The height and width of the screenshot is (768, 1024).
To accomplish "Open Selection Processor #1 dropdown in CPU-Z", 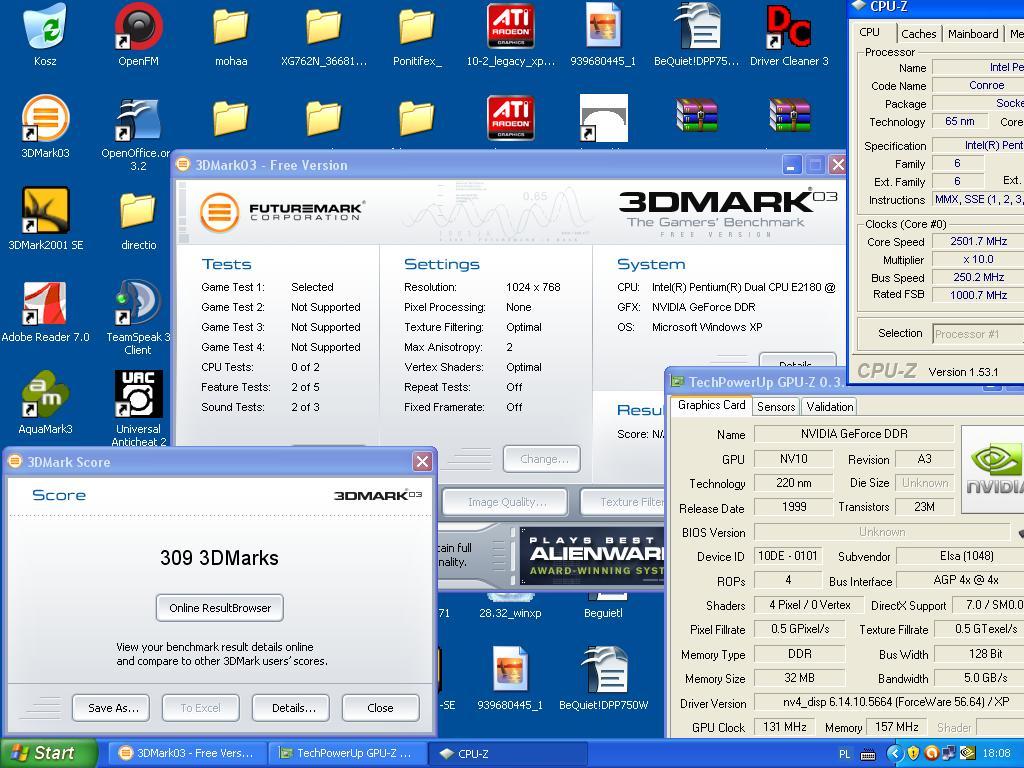I will tap(978, 334).
